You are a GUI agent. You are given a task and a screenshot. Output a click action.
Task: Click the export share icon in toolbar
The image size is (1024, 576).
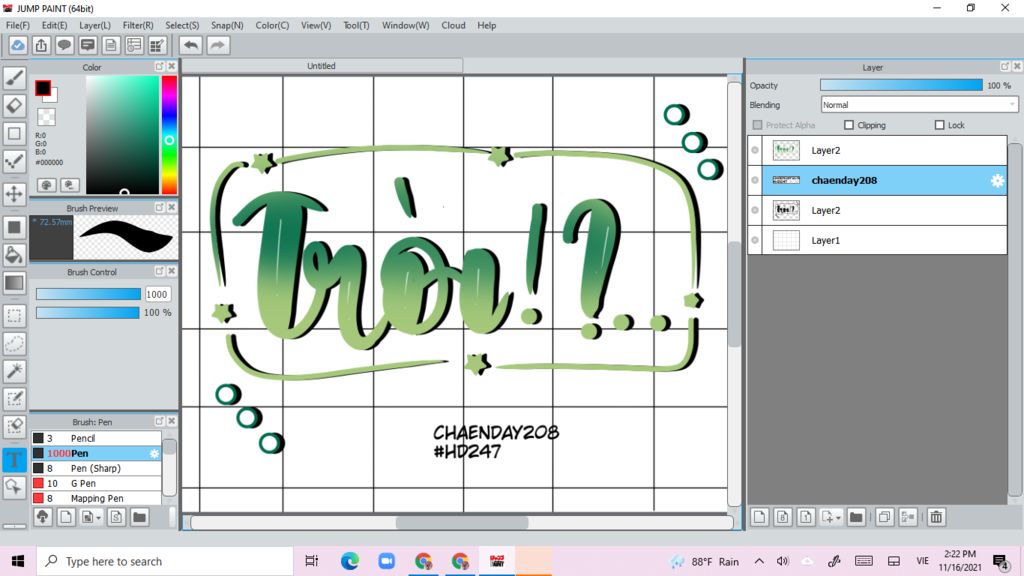point(41,45)
